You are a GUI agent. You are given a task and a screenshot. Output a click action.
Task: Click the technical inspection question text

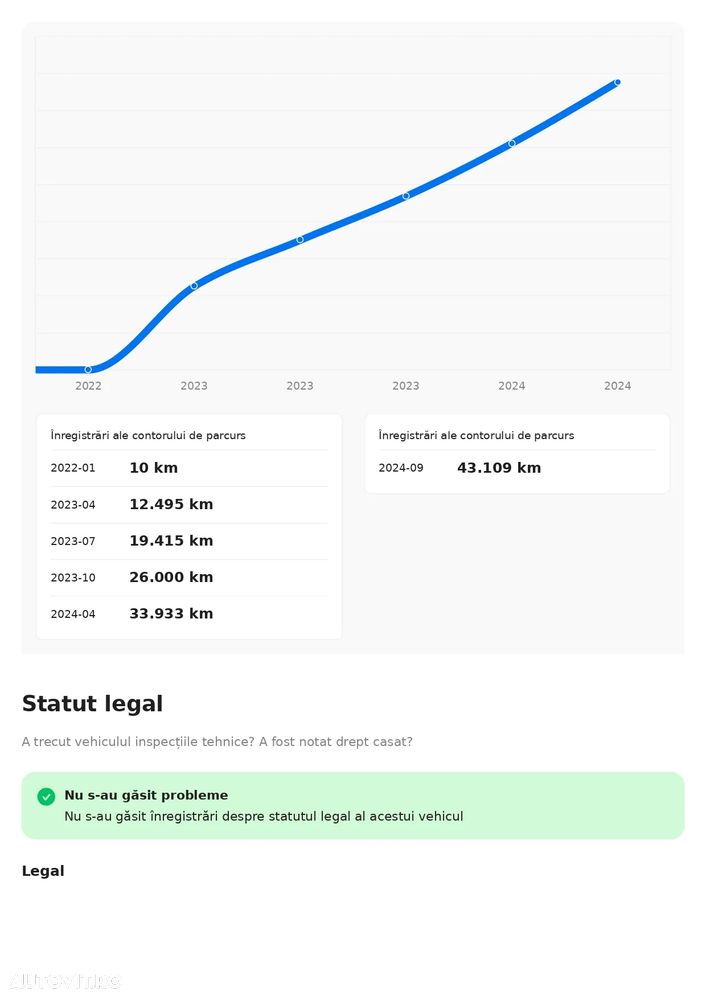(x=217, y=742)
